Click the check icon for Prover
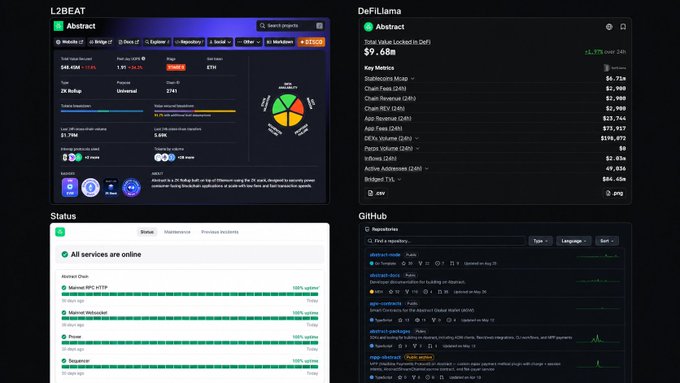The width and height of the screenshot is (680, 383). point(64,337)
